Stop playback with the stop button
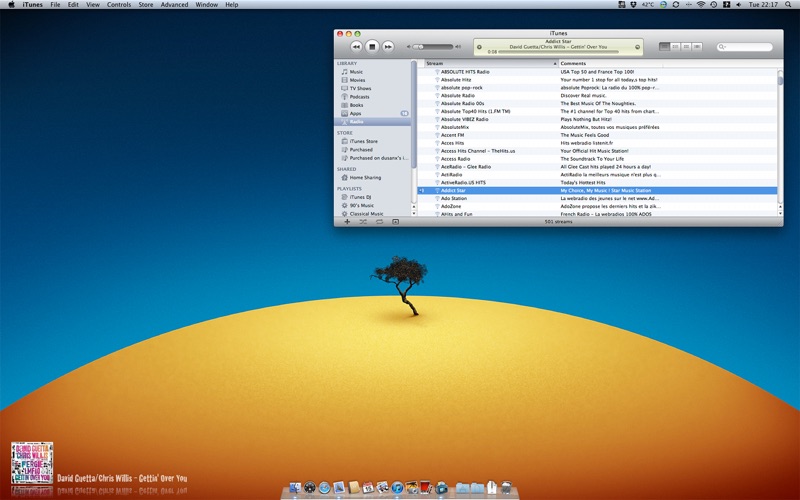Screen dimensions: 800x500 [x=372, y=47]
